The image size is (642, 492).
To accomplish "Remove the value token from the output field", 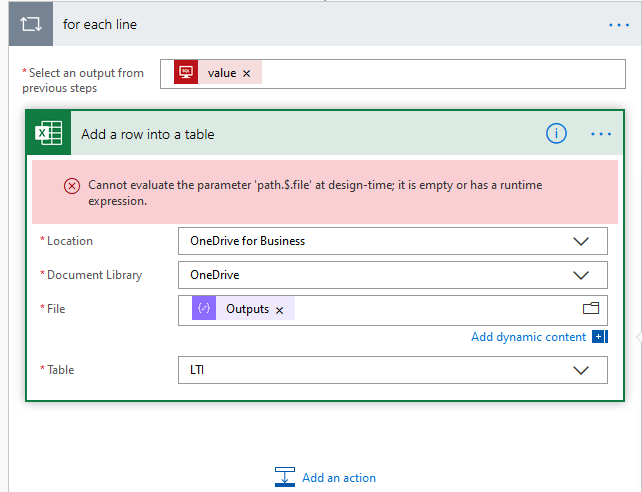I will 246,73.
